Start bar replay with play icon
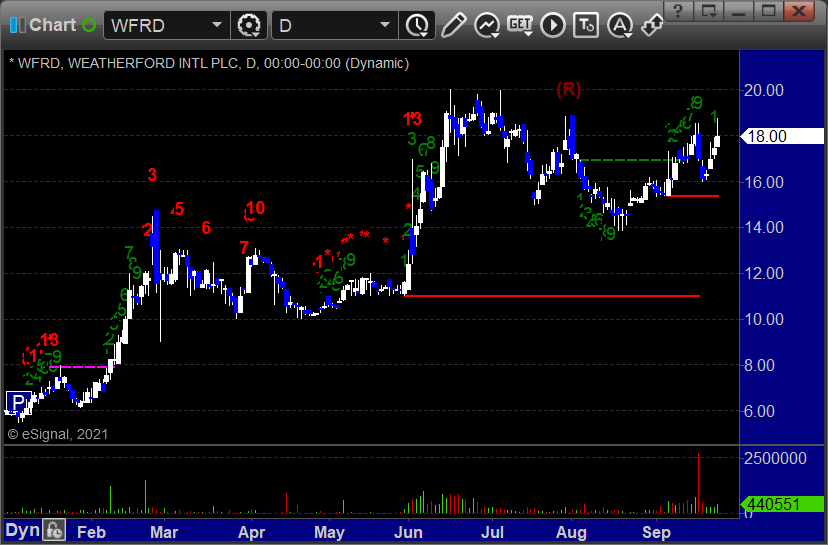The height and width of the screenshot is (545, 828). [x=553, y=25]
